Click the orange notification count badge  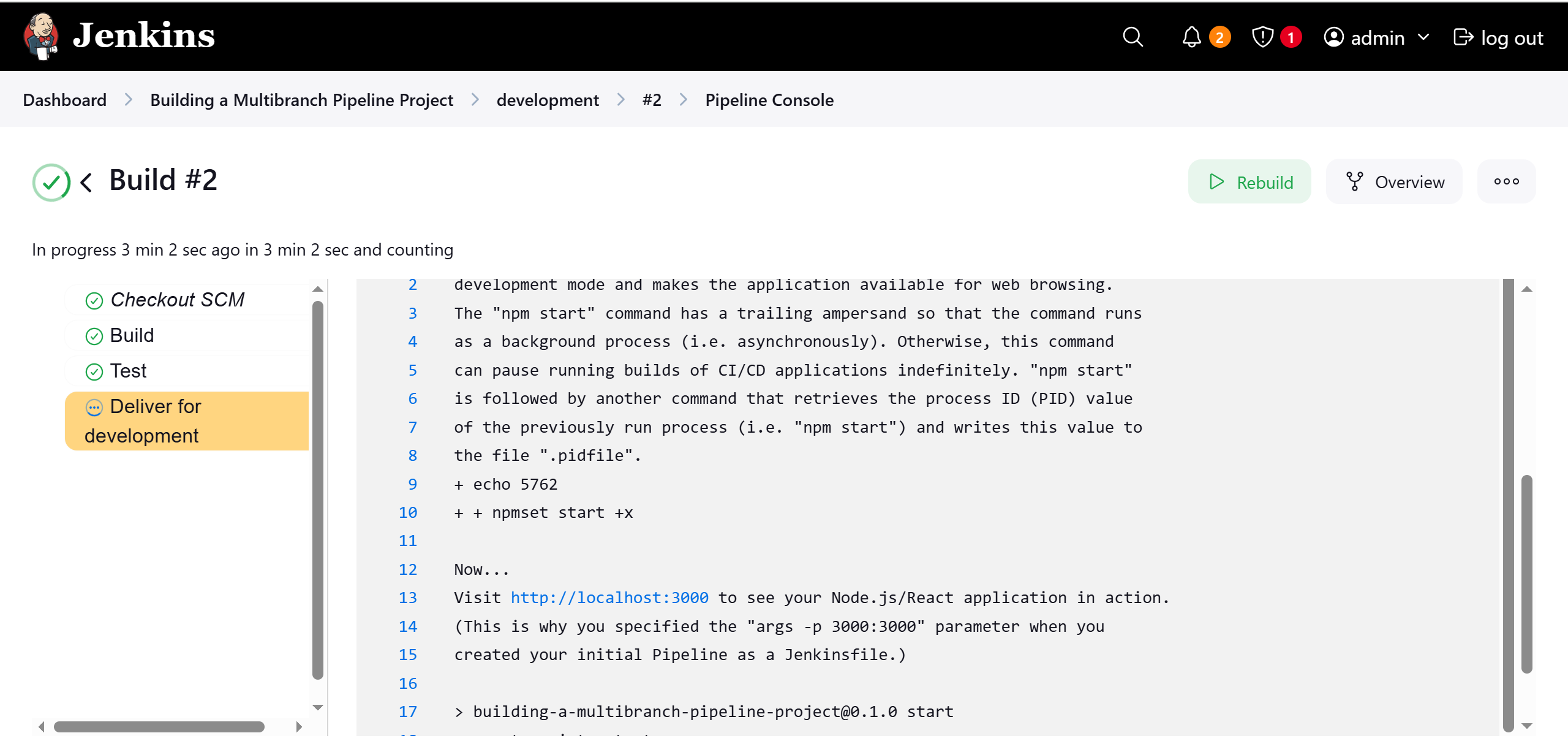point(1219,37)
